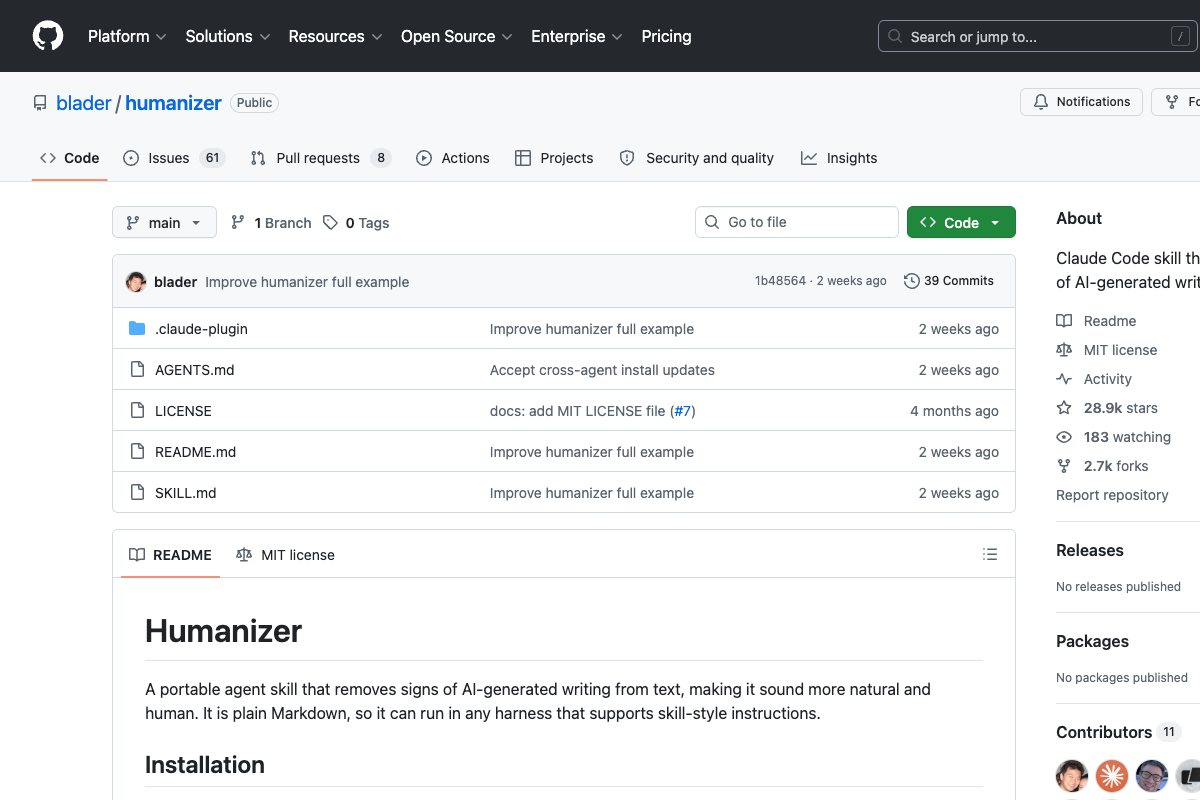Click the folder icon beside .claude-plugin
This screenshot has width=1200, height=800.
coord(137,329)
